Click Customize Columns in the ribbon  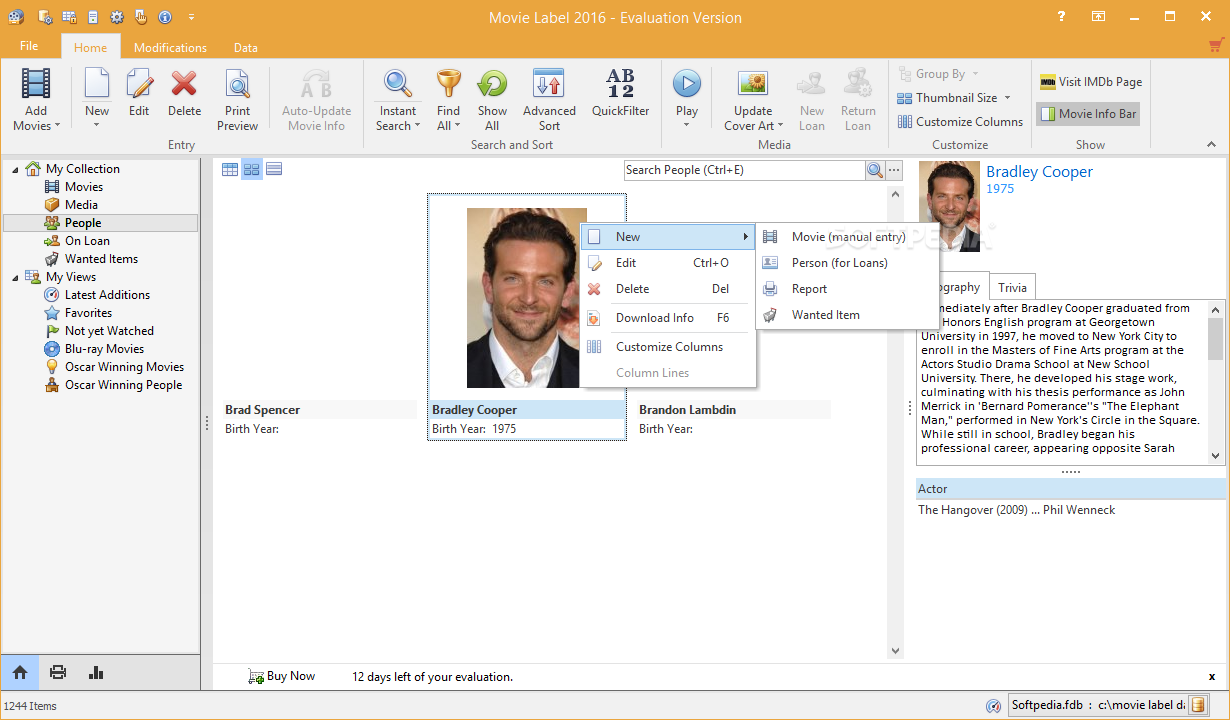960,122
